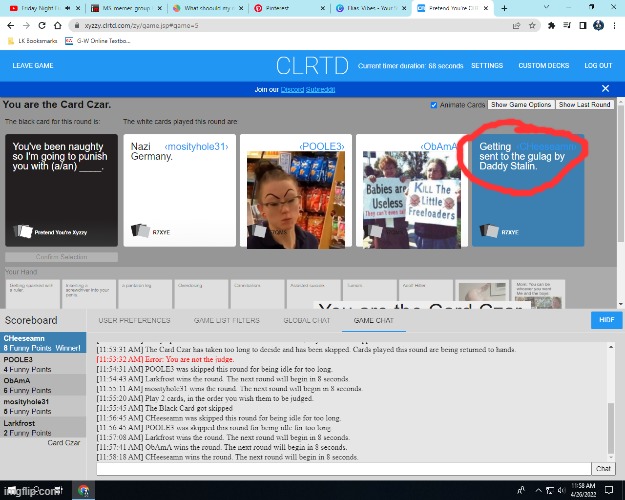The width and height of the screenshot is (625, 500).
Task: Toggle the Animate Cards checkbox
Action: click(433, 105)
